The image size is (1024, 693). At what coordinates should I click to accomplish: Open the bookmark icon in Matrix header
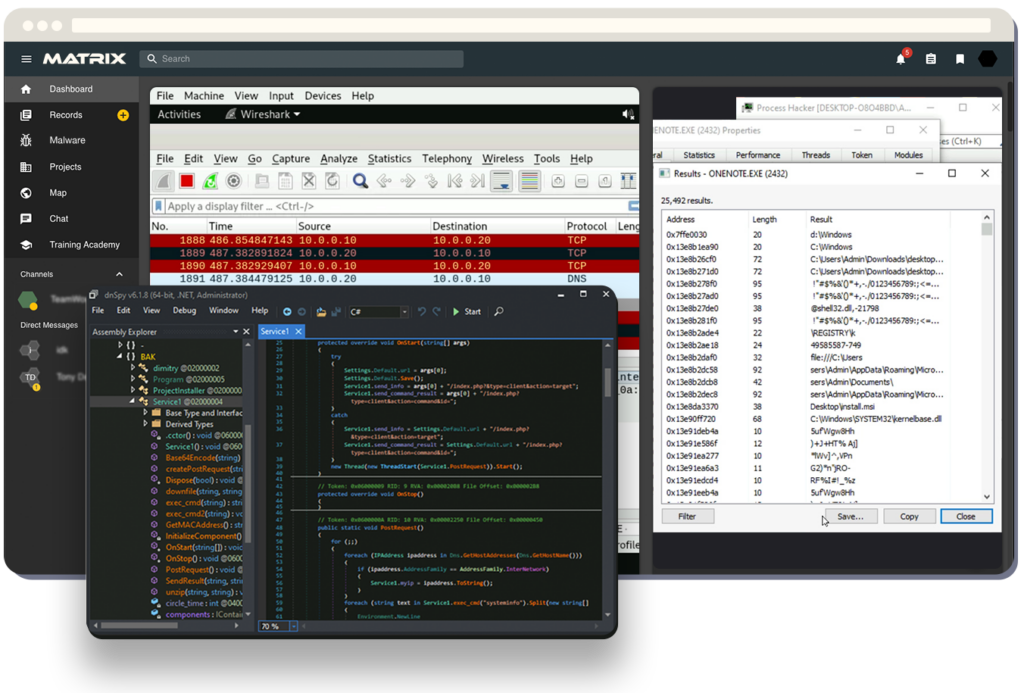(960, 59)
